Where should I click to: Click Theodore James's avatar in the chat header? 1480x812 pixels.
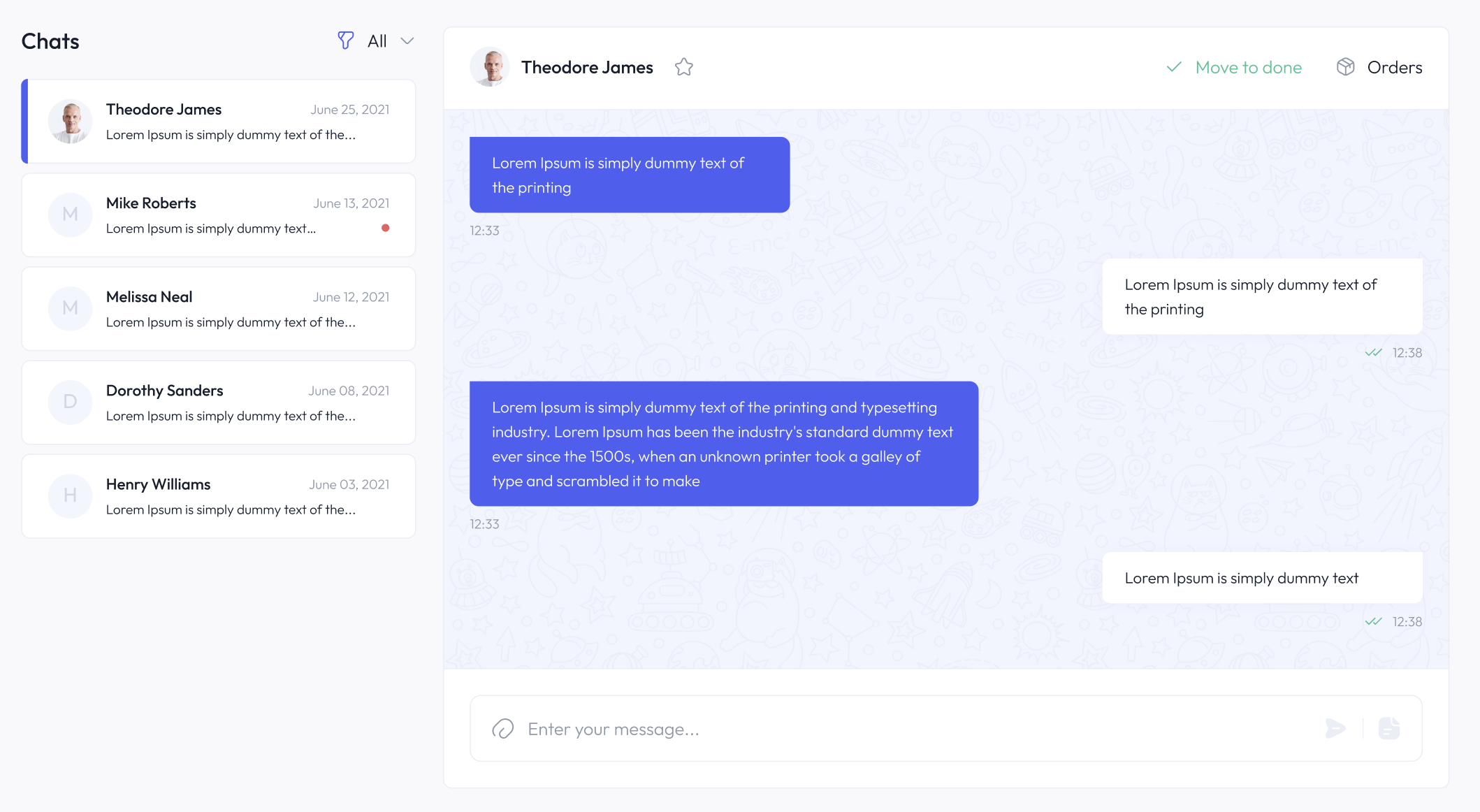coord(490,66)
